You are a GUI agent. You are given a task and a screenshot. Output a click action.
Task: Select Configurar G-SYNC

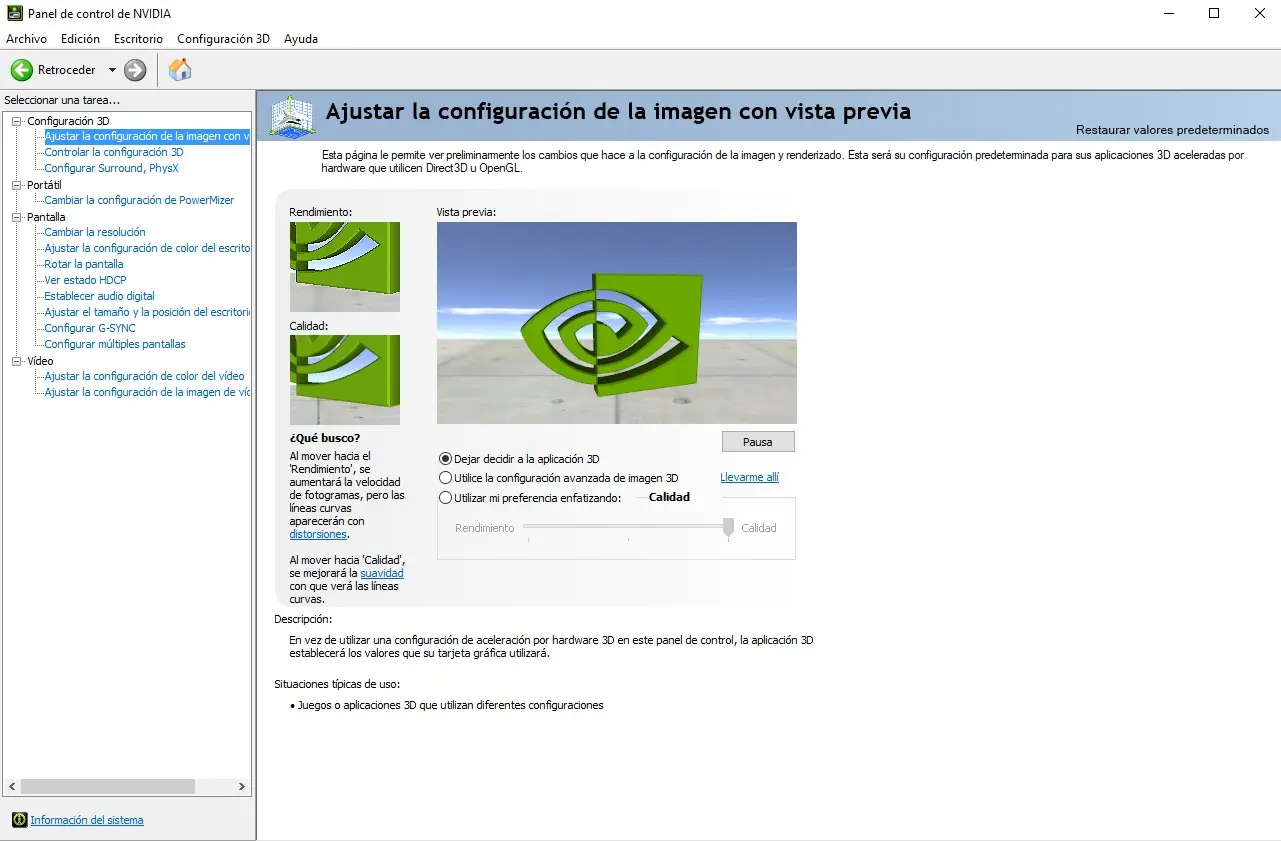click(90, 328)
